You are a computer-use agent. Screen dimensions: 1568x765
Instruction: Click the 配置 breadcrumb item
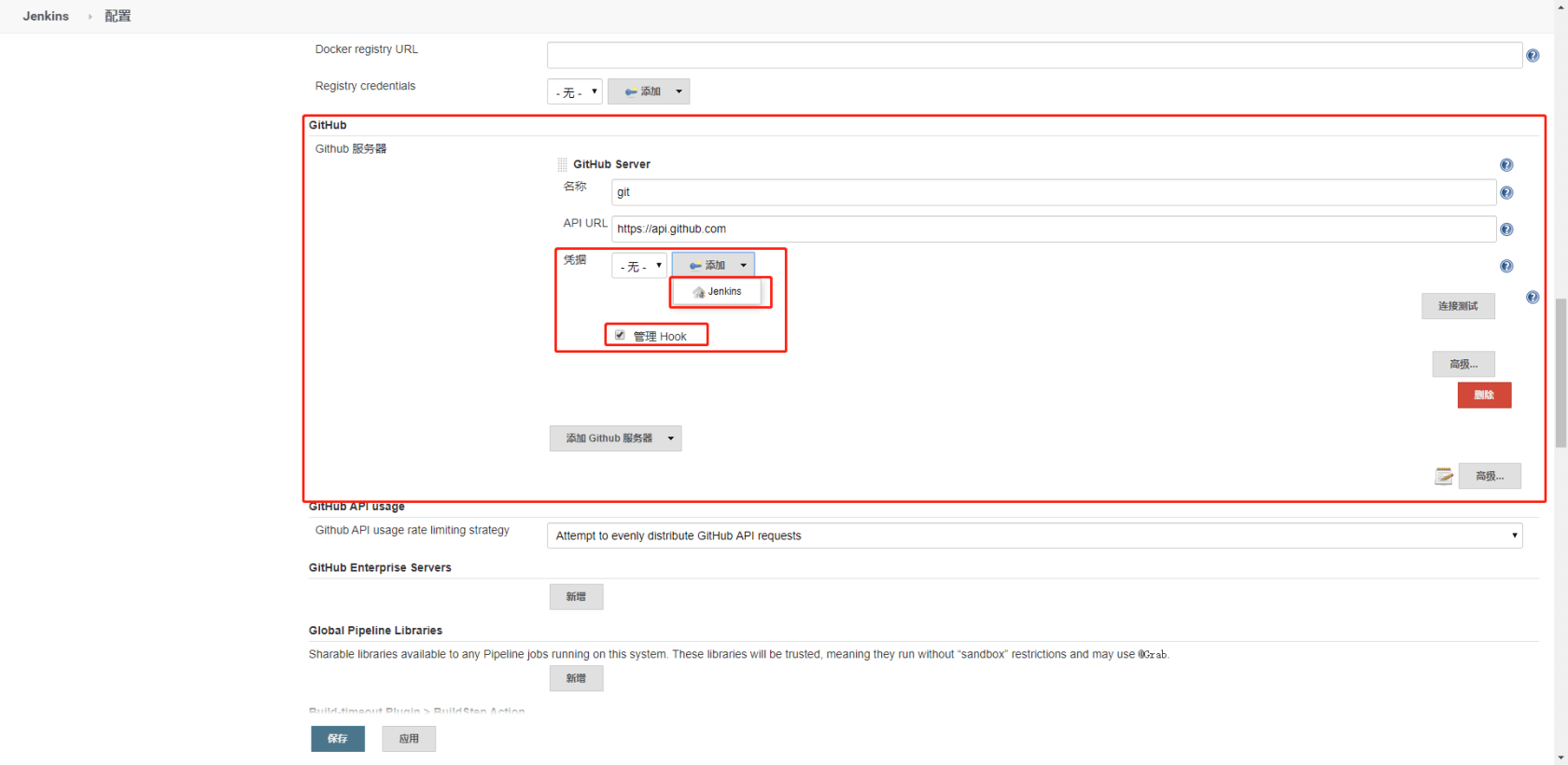click(118, 16)
